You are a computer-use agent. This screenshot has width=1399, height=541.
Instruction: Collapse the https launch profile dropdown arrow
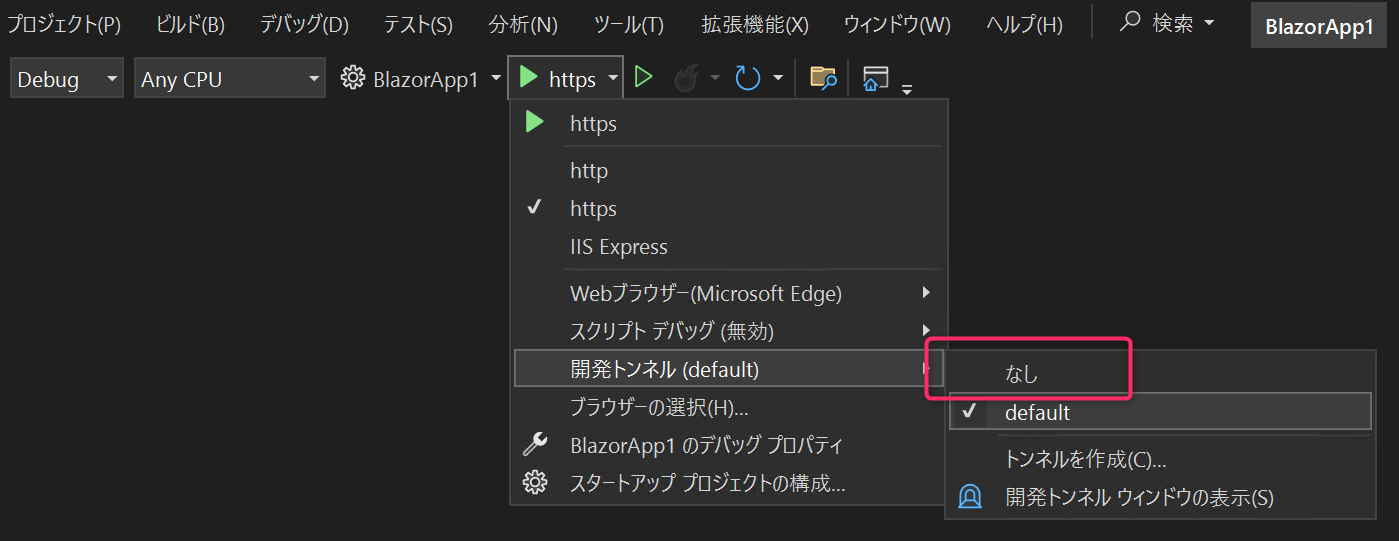(613, 79)
